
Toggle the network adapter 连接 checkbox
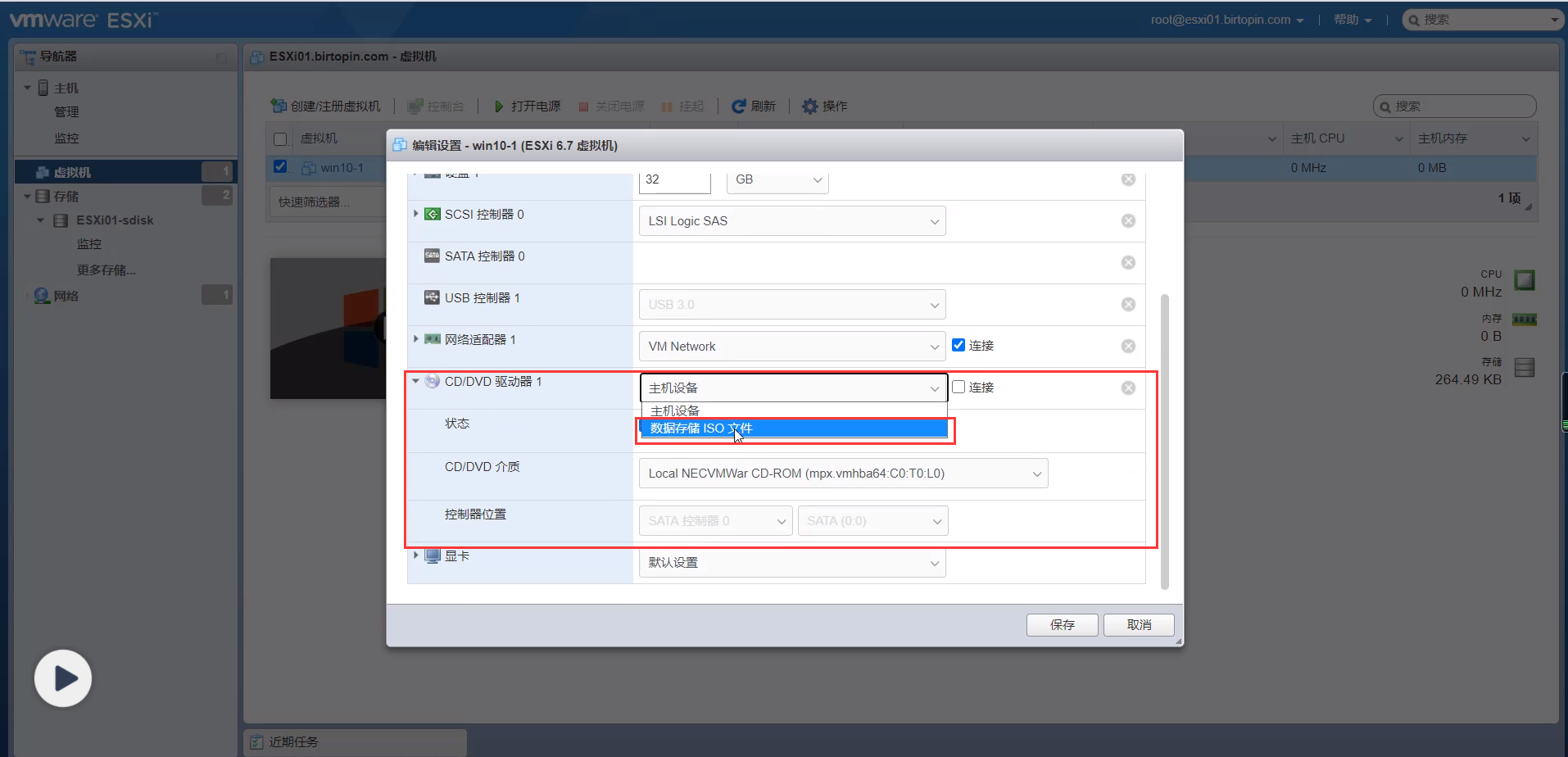point(958,345)
